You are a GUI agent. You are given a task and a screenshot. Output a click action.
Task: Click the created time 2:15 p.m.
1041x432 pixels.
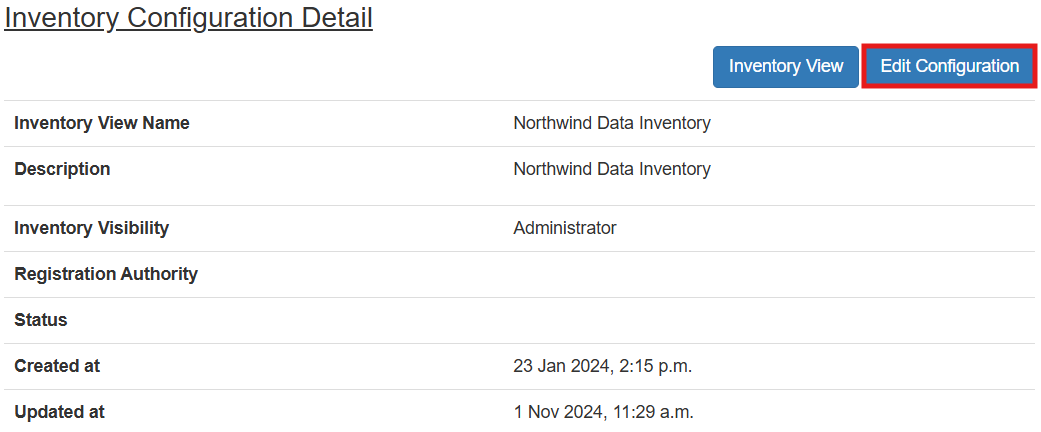pos(653,366)
